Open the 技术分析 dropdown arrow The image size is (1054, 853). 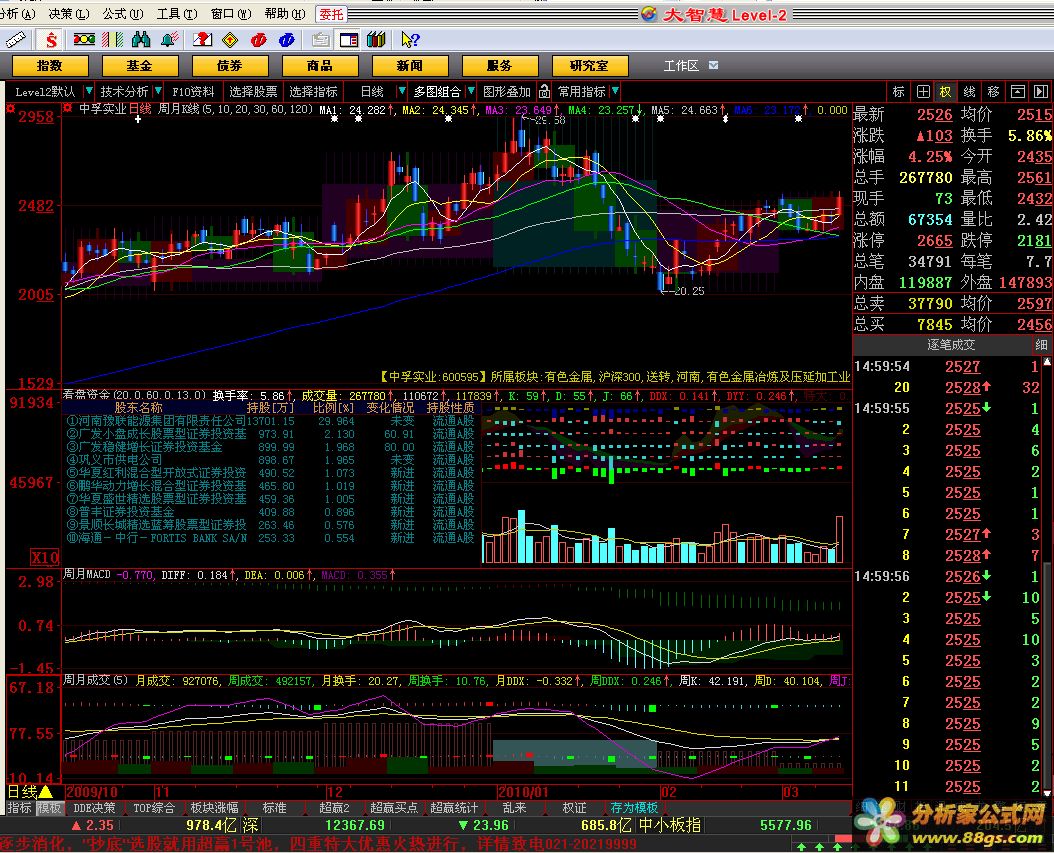coord(158,91)
